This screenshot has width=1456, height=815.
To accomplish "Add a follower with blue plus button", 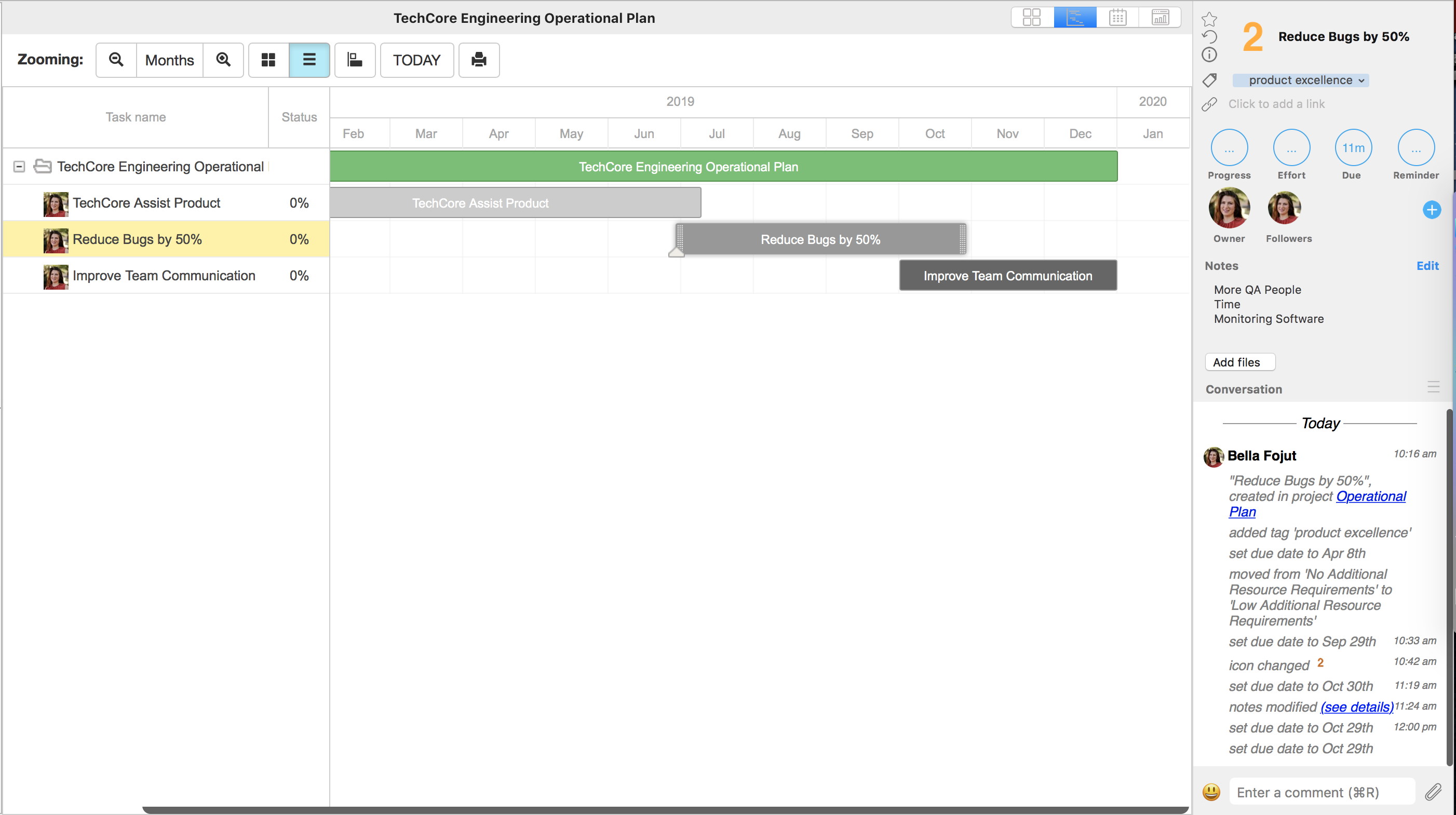I will tap(1432, 210).
